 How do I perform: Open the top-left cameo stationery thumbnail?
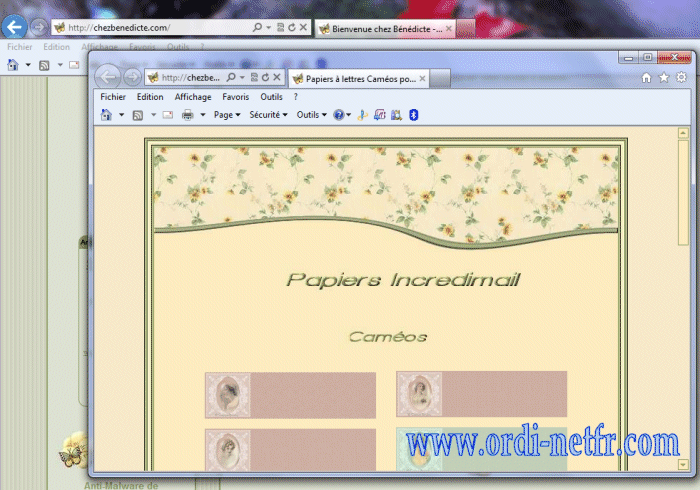click(290, 395)
